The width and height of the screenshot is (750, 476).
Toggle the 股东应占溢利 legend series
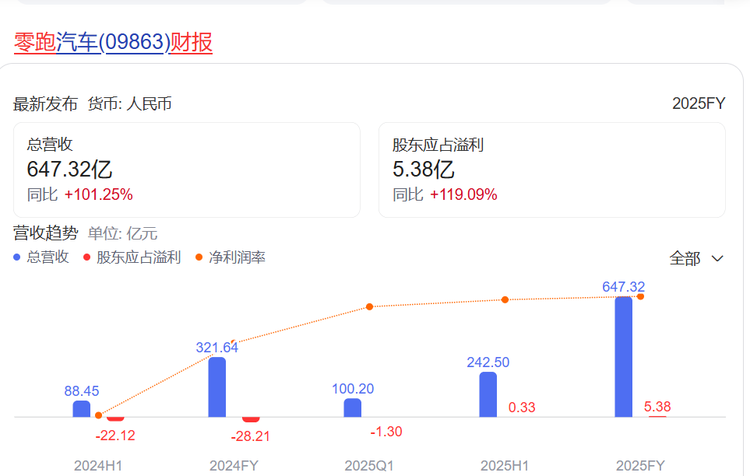[131, 257]
